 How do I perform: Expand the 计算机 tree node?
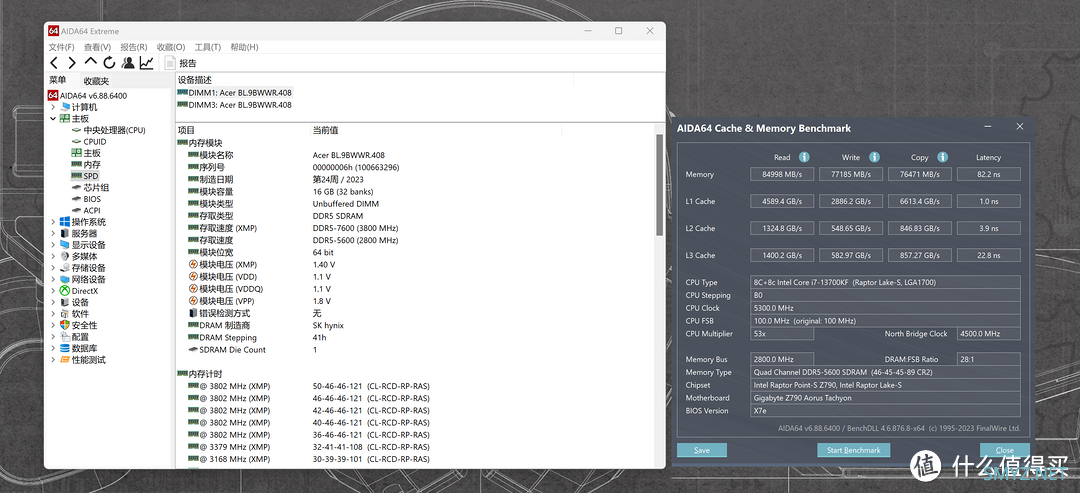53,107
